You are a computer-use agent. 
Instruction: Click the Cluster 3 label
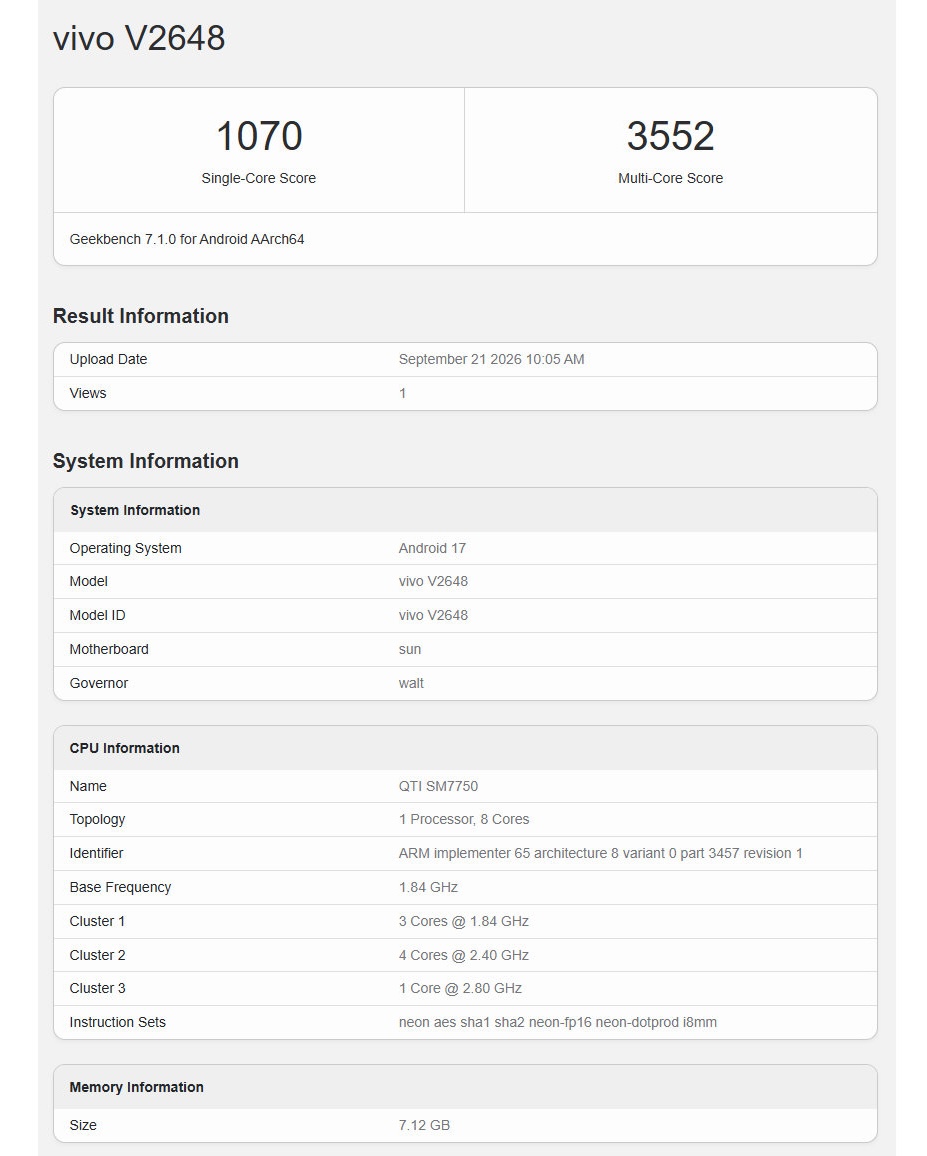tap(97, 989)
